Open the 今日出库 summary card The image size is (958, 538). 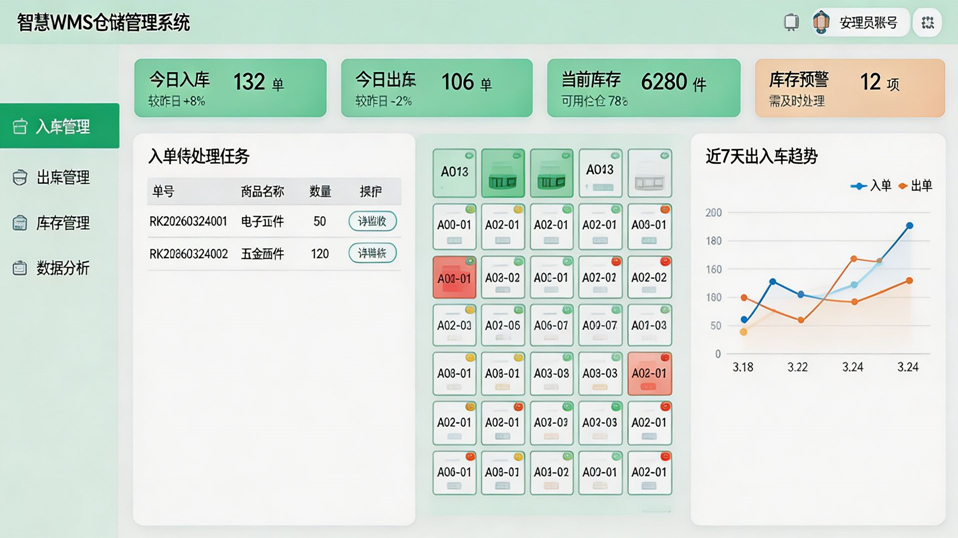point(437,88)
